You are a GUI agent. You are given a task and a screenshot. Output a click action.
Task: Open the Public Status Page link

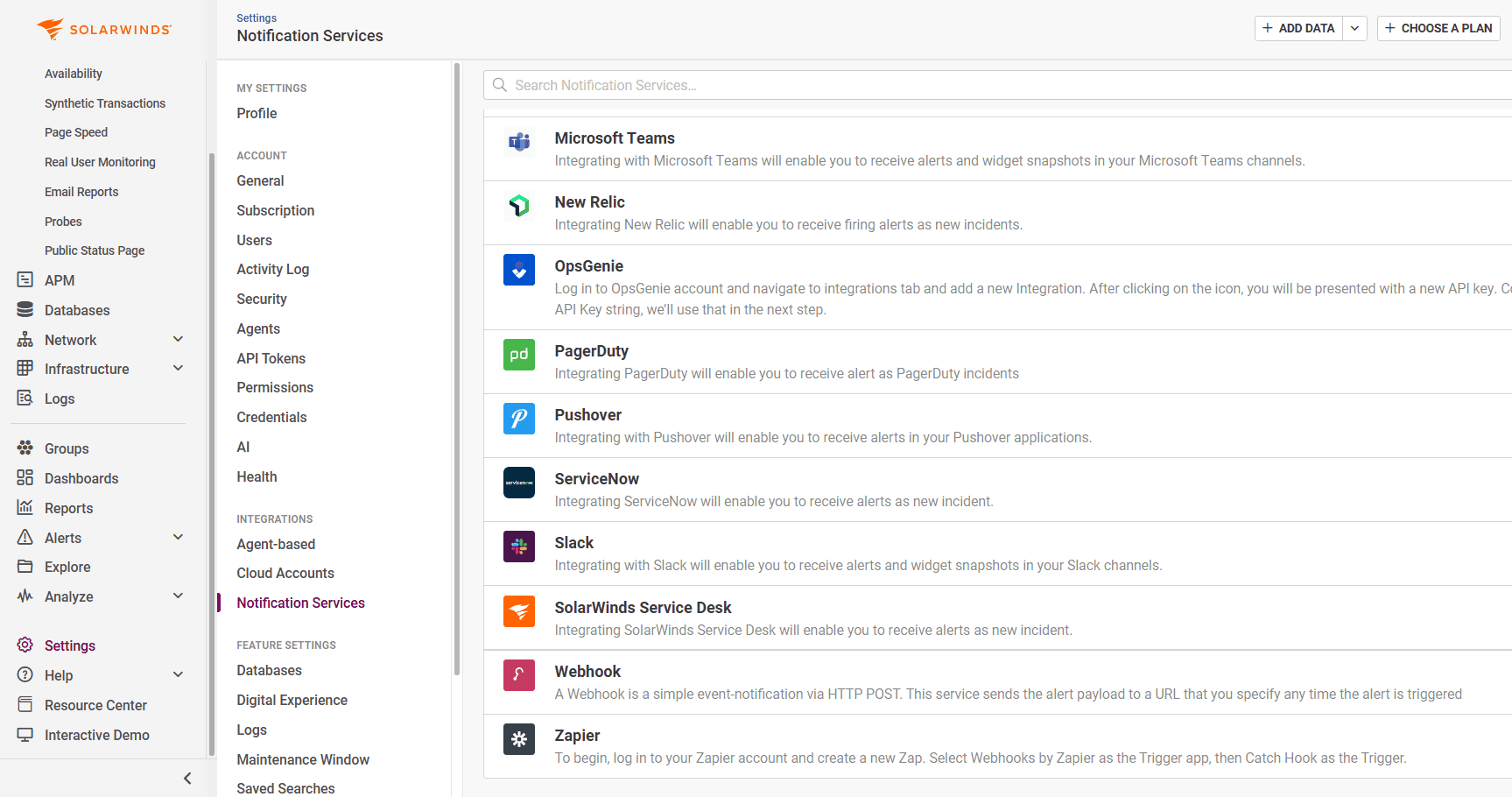[x=95, y=250]
